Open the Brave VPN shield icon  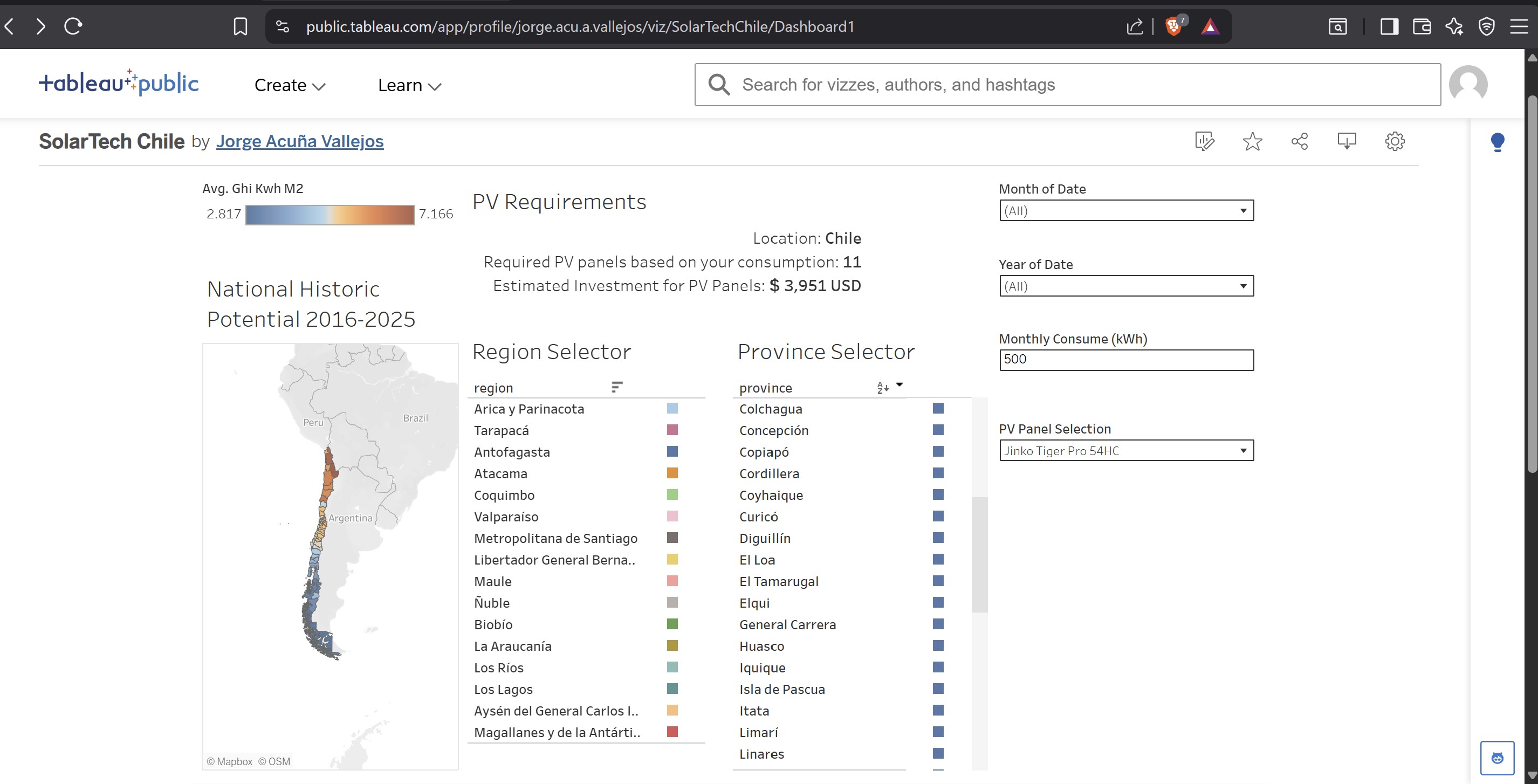(x=1487, y=26)
